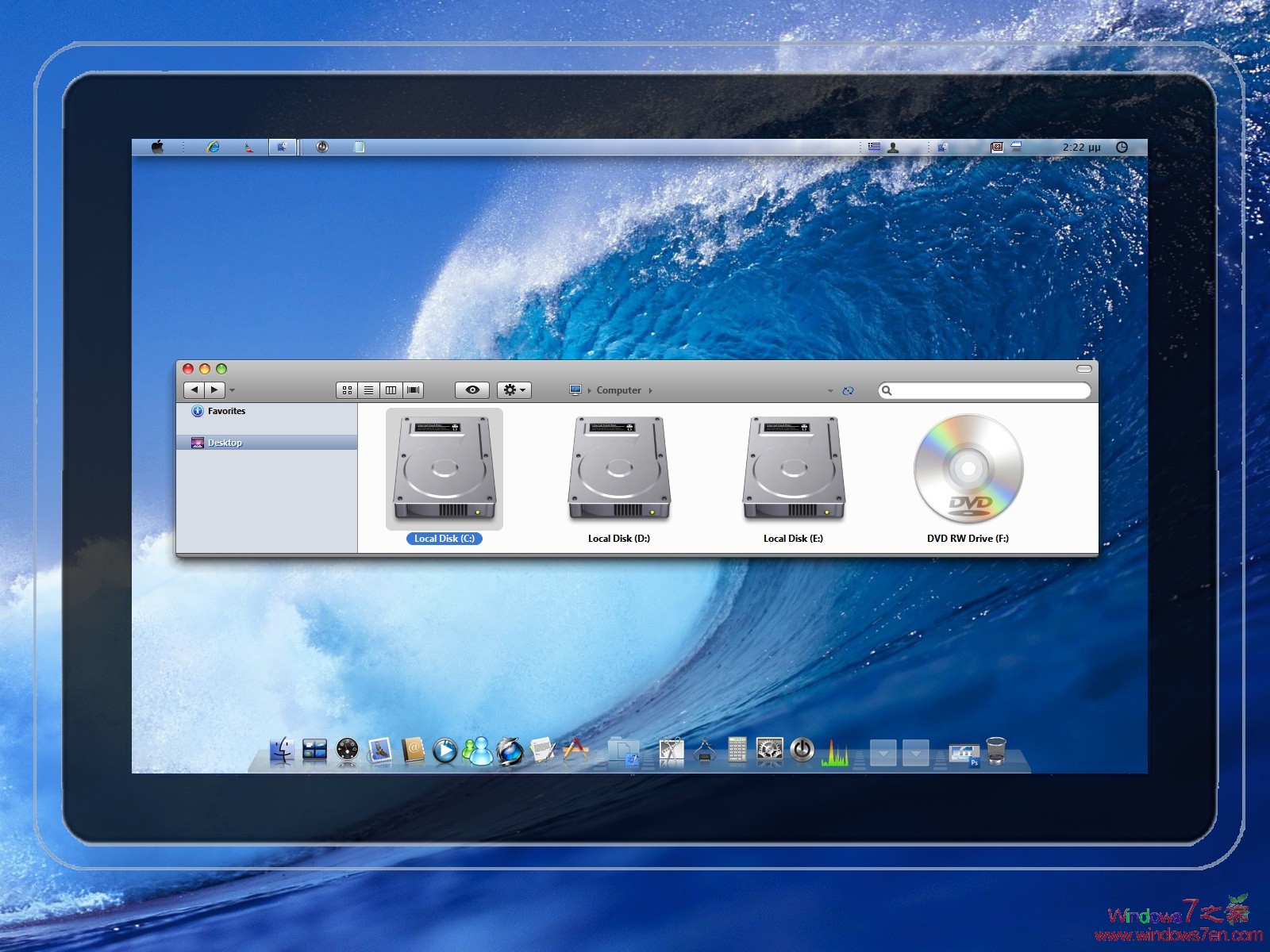Open Quick Look with the eye icon
This screenshot has width=1270, height=952.
coord(472,390)
